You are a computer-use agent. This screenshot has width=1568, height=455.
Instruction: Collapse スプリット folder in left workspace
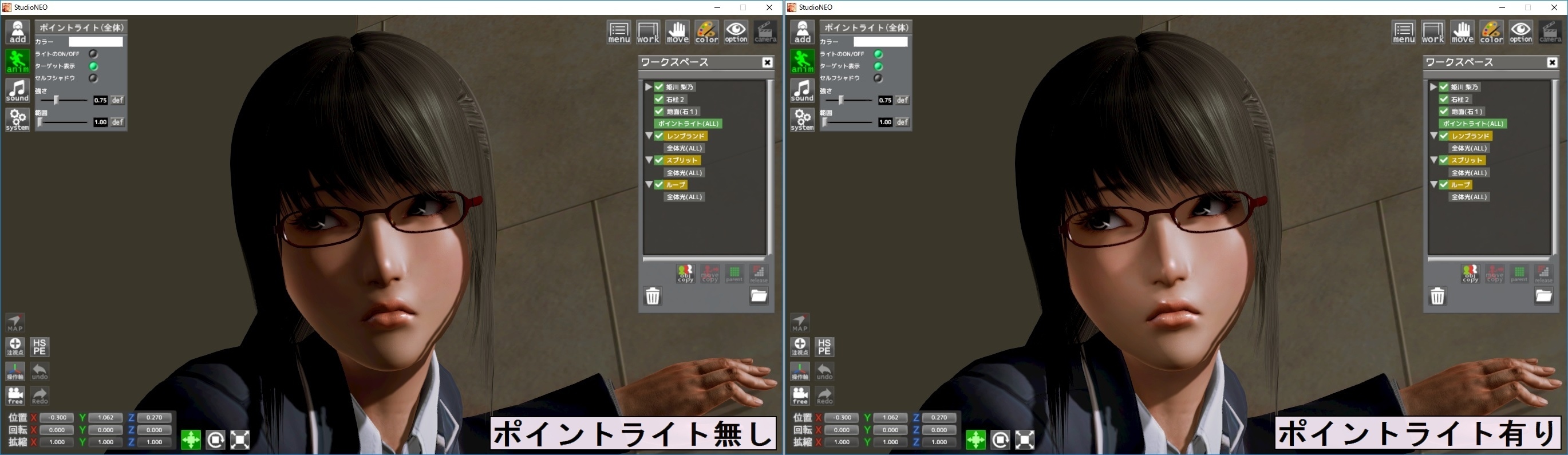point(649,160)
